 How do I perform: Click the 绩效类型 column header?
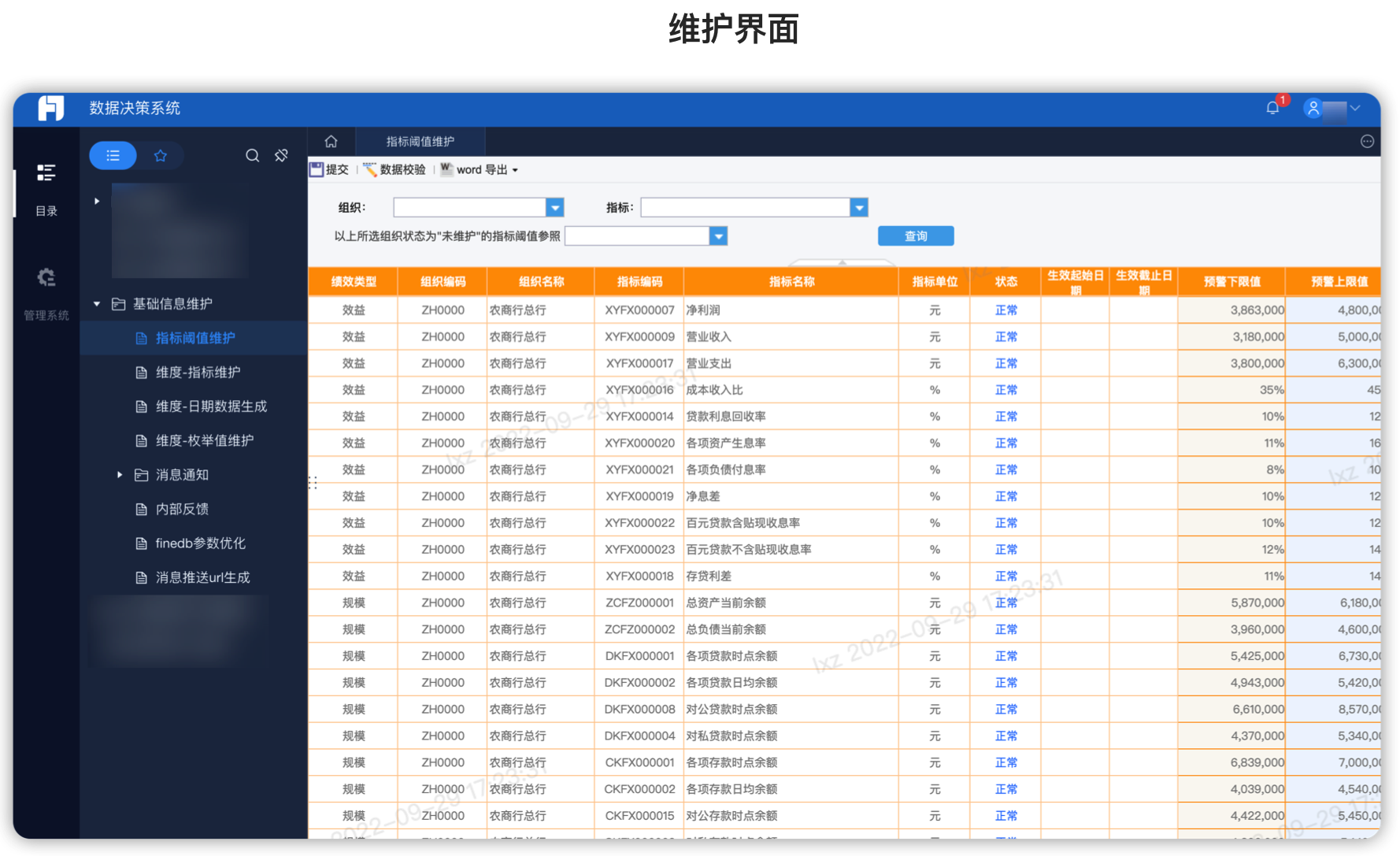354,282
